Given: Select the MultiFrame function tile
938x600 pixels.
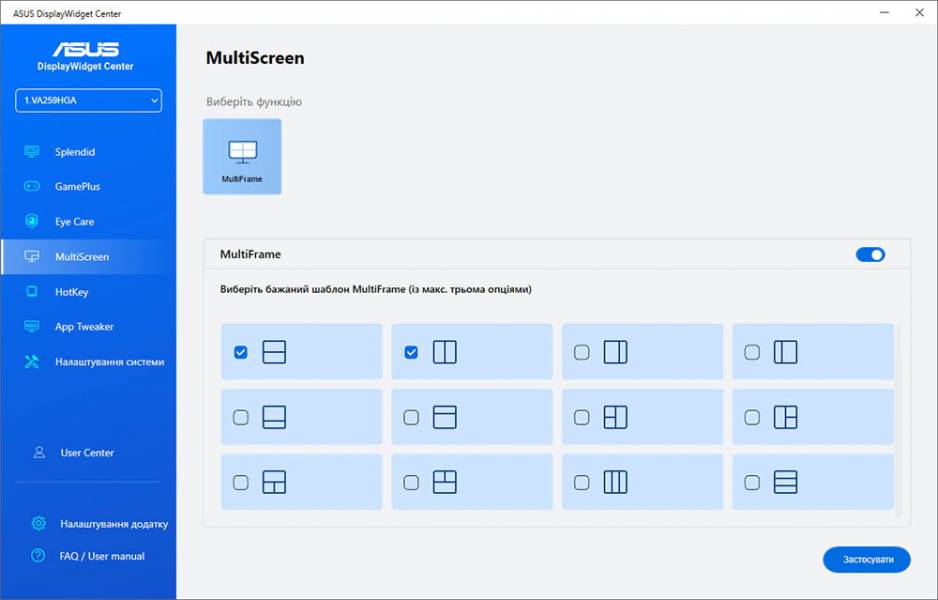Looking at the screenshot, I should coord(242,156).
